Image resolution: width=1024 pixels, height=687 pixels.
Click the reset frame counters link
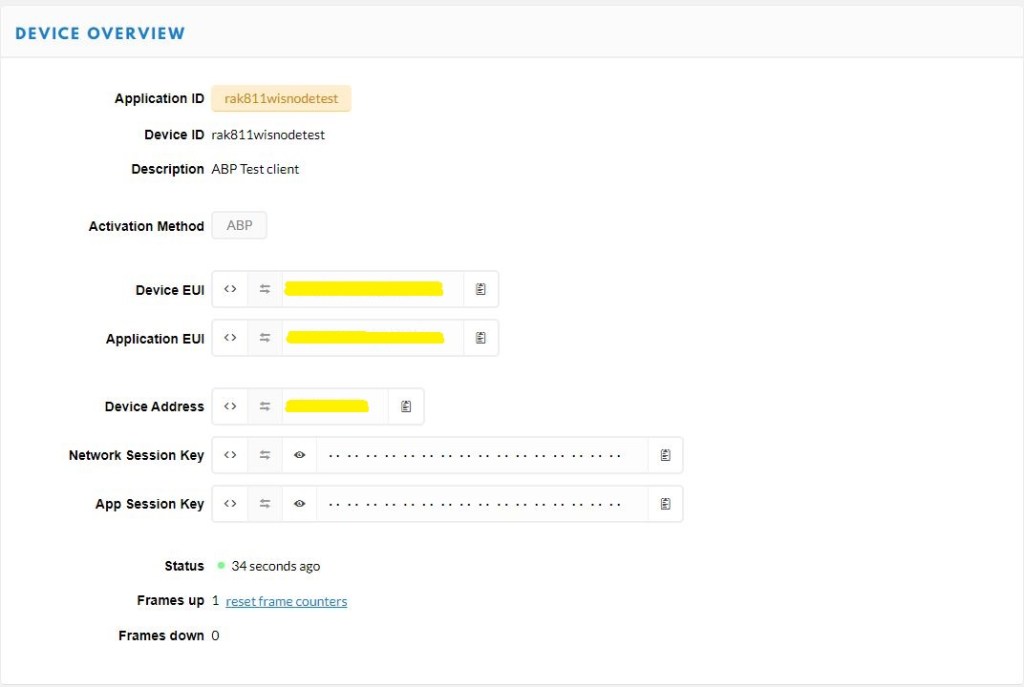tap(286, 601)
